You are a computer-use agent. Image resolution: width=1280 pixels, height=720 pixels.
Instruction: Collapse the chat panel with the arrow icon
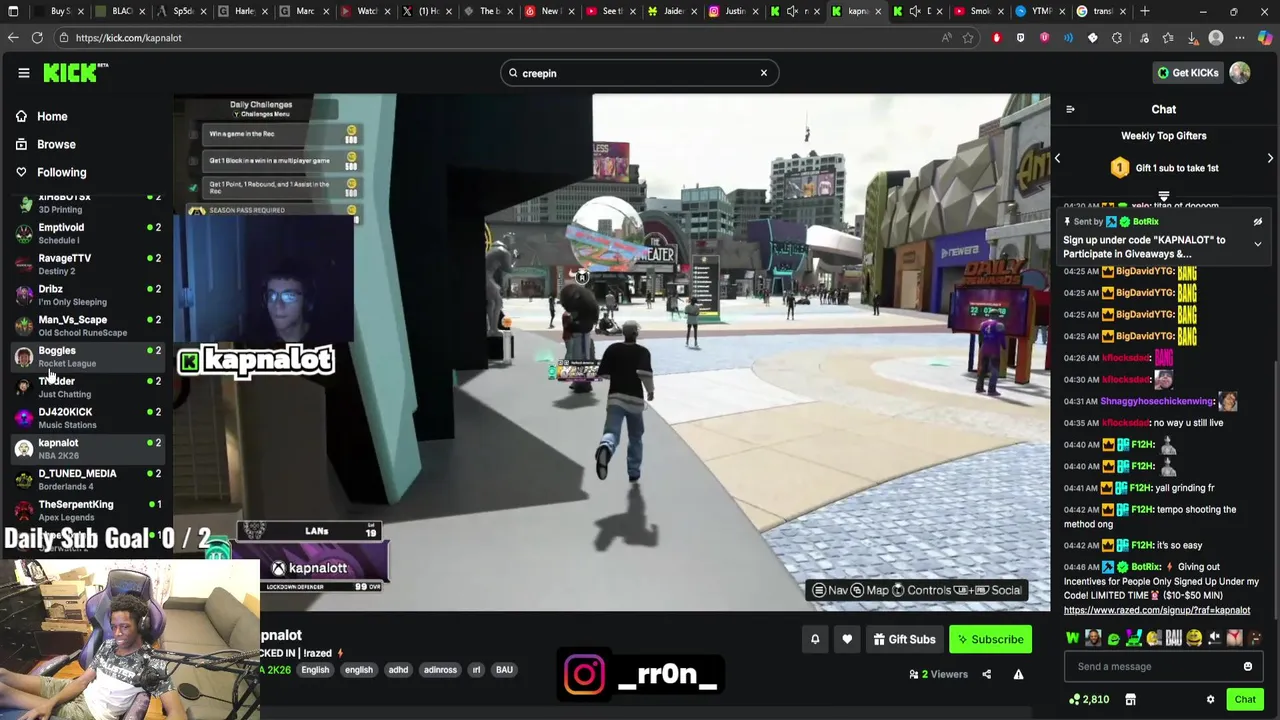click(x=1070, y=109)
